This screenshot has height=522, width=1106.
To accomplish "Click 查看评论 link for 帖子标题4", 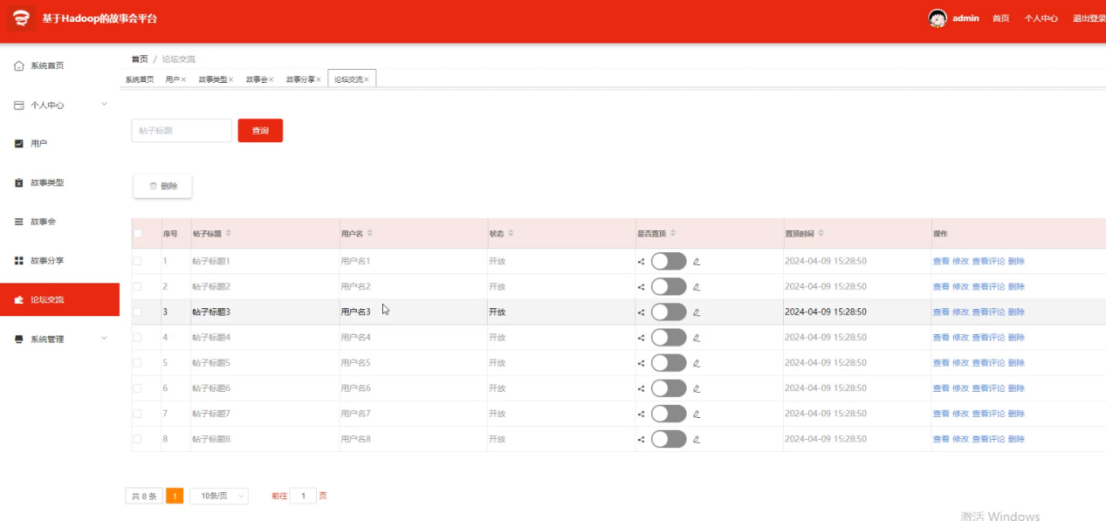I will (x=988, y=337).
